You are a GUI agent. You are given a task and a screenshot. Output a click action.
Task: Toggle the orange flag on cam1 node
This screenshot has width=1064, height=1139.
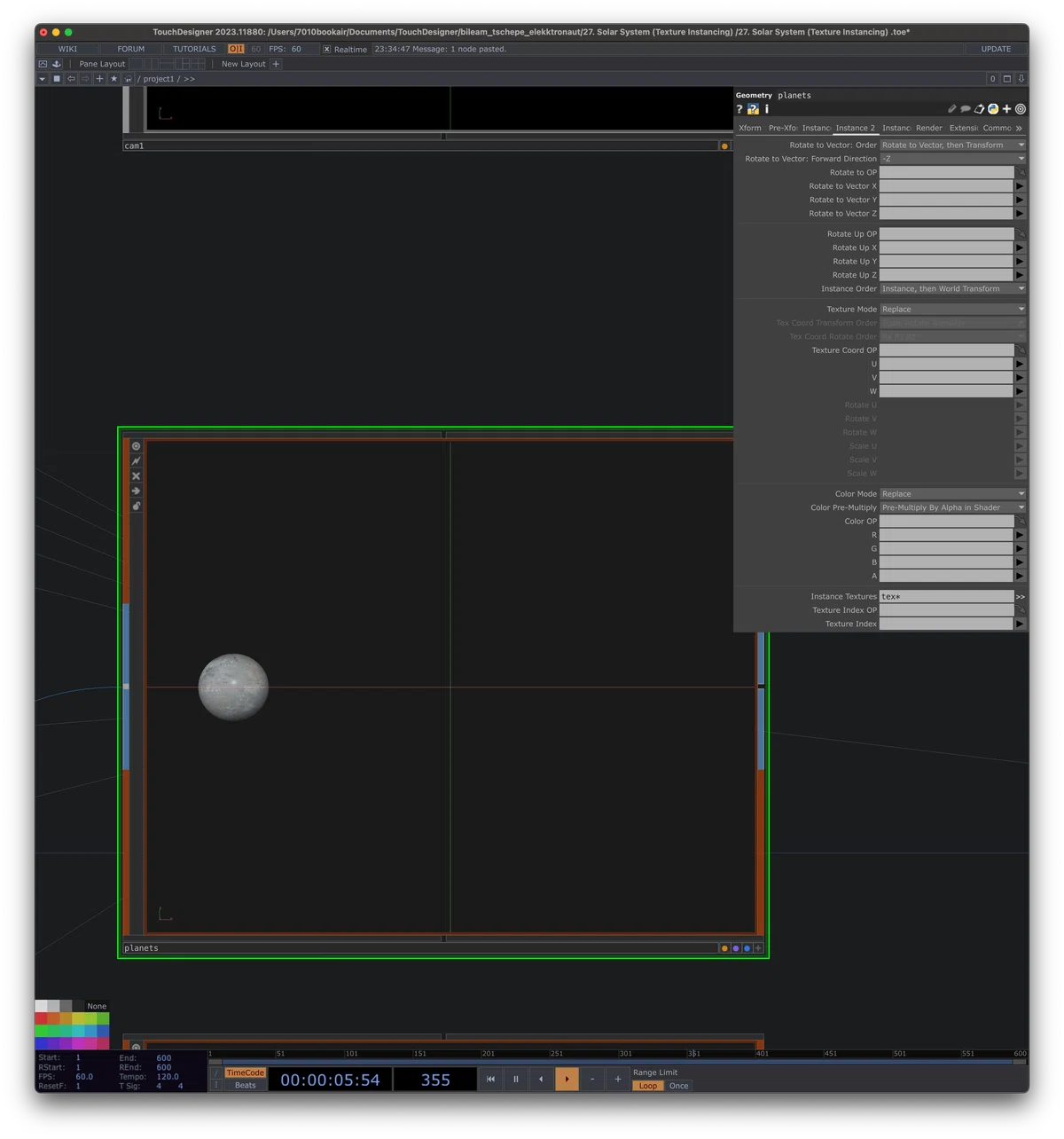(724, 146)
